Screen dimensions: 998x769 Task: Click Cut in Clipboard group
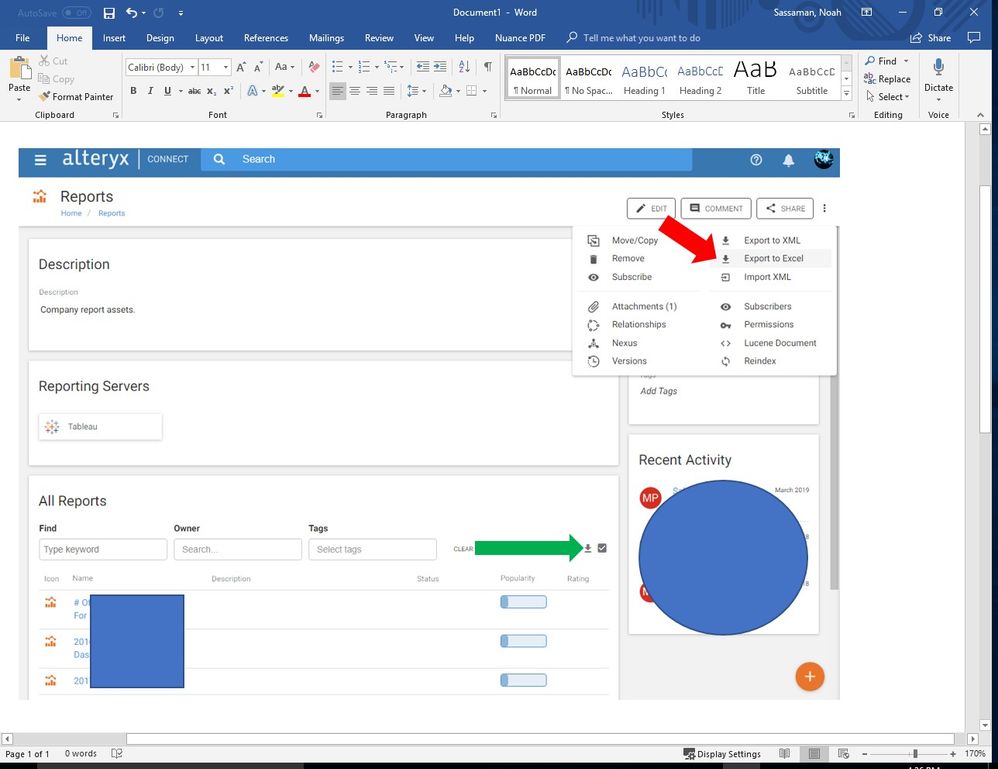click(x=53, y=61)
